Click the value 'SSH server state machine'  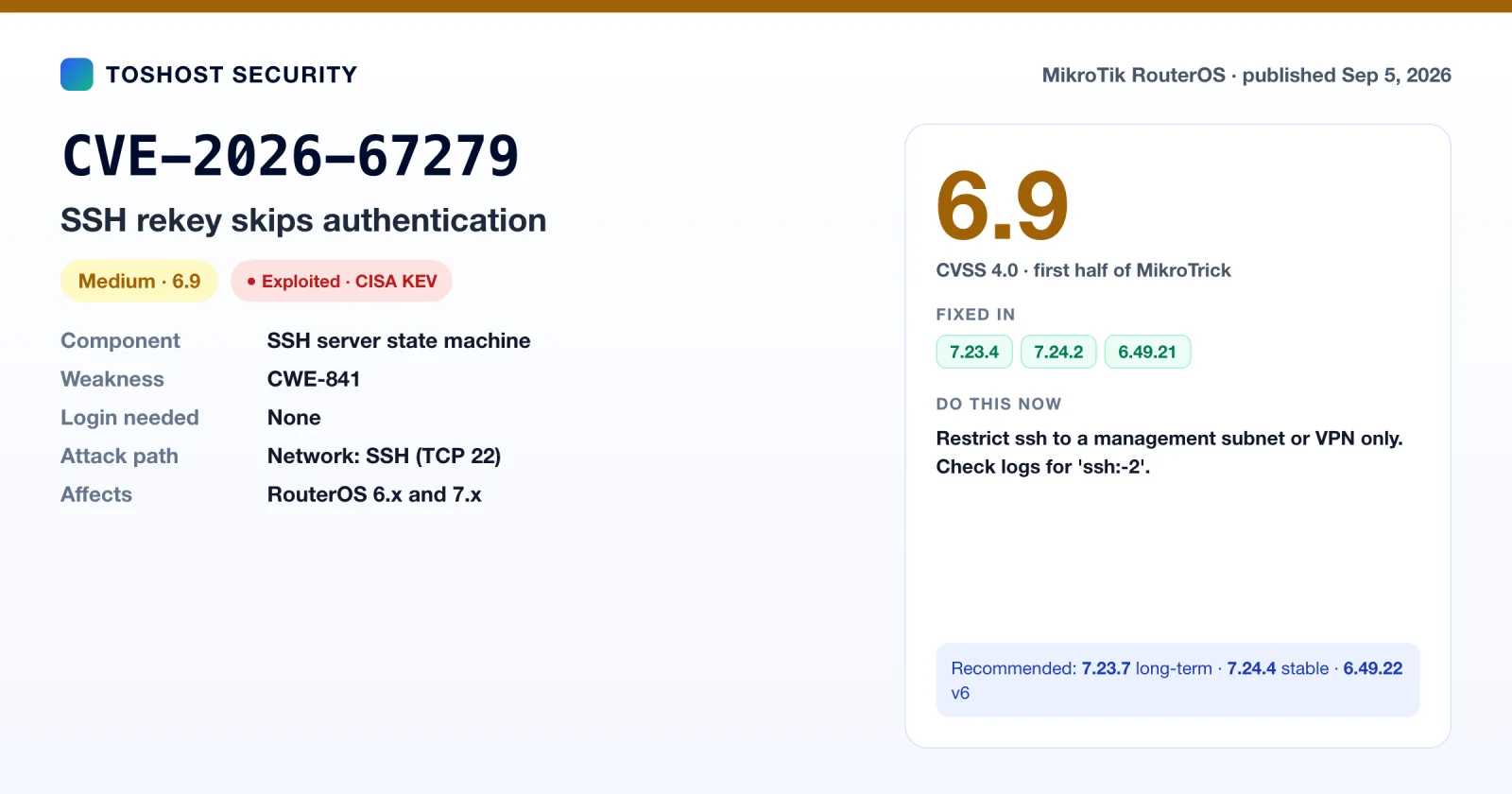coord(399,340)
